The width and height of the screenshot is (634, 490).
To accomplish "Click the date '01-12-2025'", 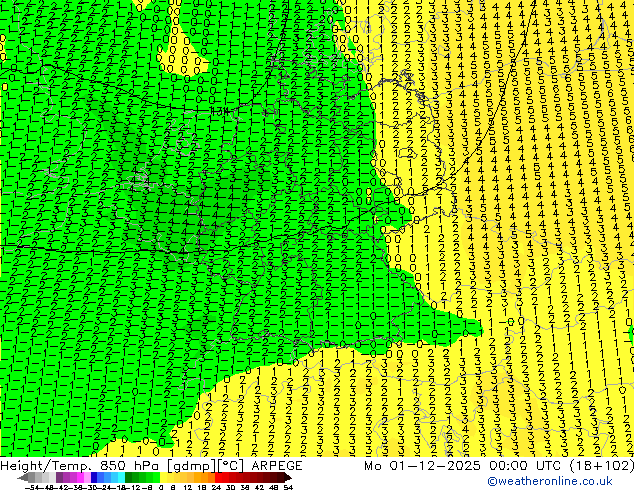I will pos(435,466).
